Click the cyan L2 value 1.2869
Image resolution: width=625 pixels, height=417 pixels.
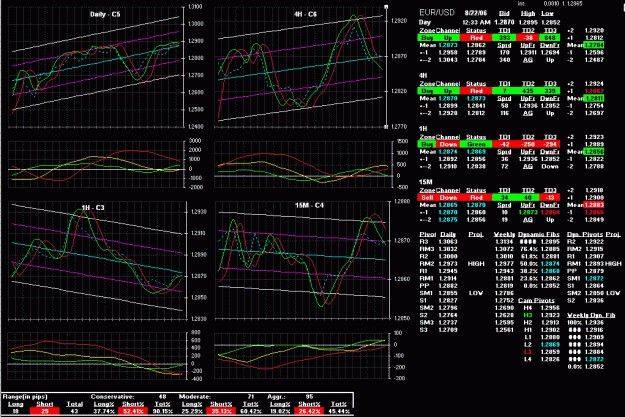click(550, 344)
